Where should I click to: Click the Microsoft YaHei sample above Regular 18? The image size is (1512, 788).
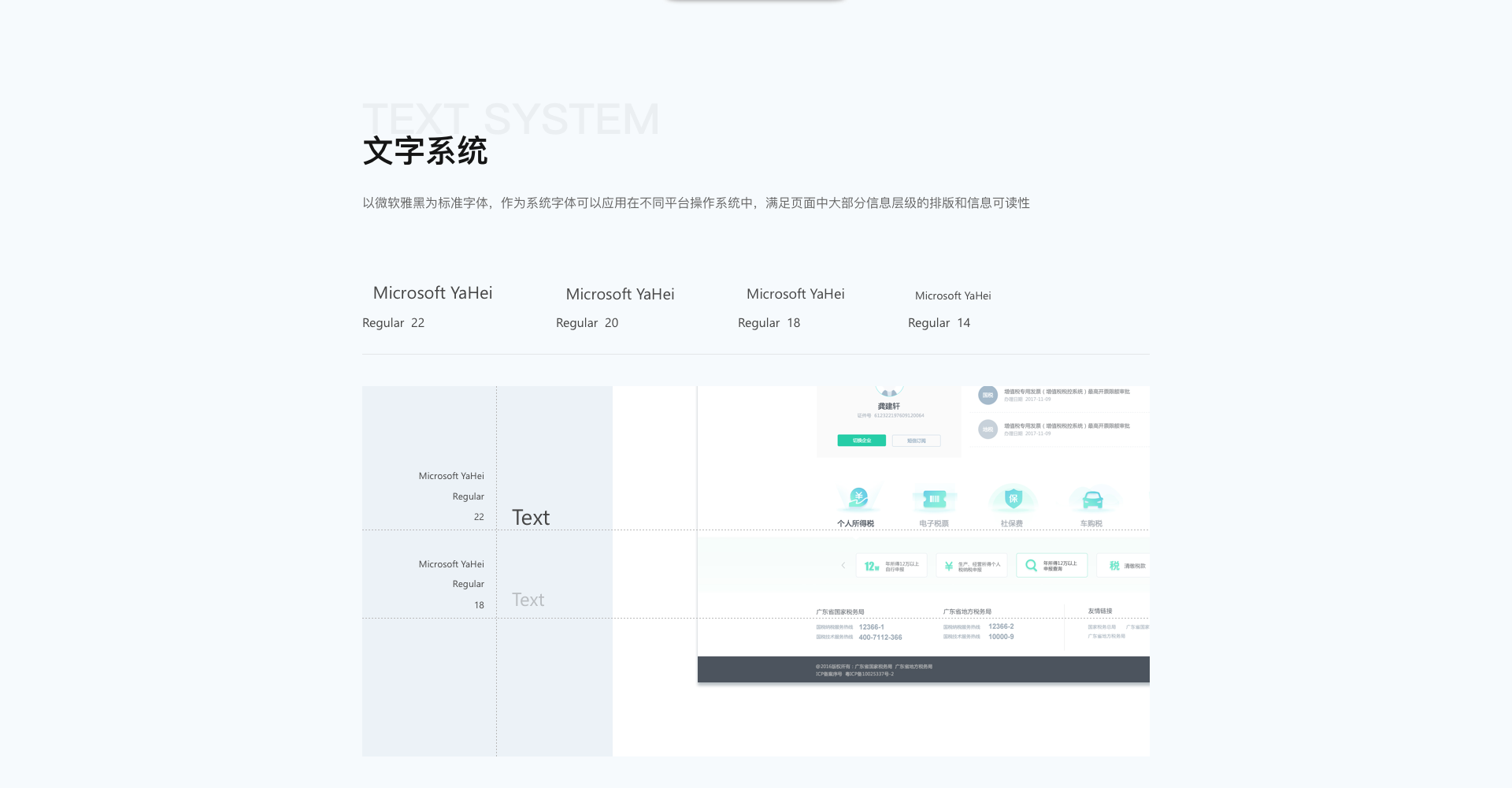pyautogui.click(x=795, y=294)
